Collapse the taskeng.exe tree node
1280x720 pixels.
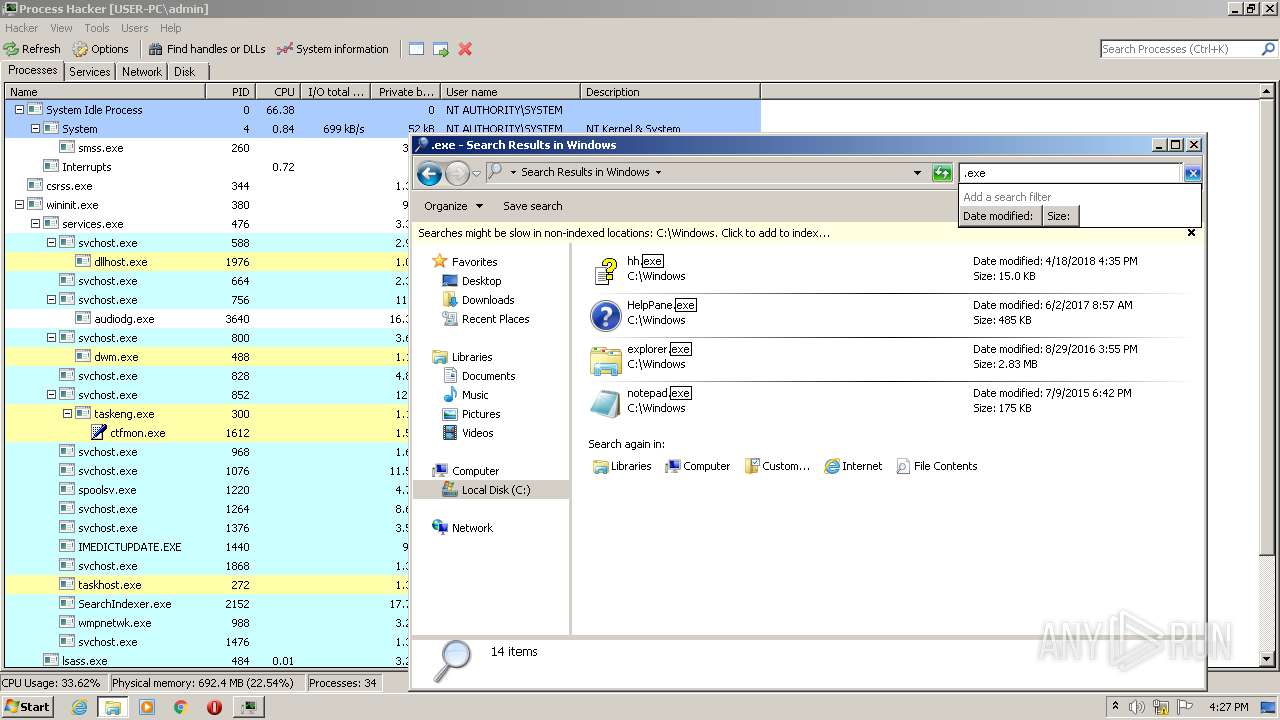click(x=67, y=414)
